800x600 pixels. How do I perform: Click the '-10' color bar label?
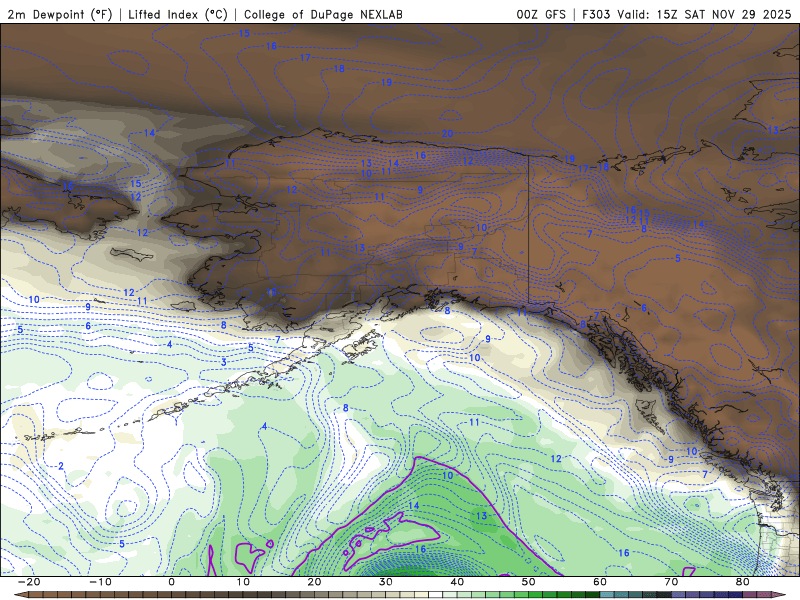tap(100, 582)
